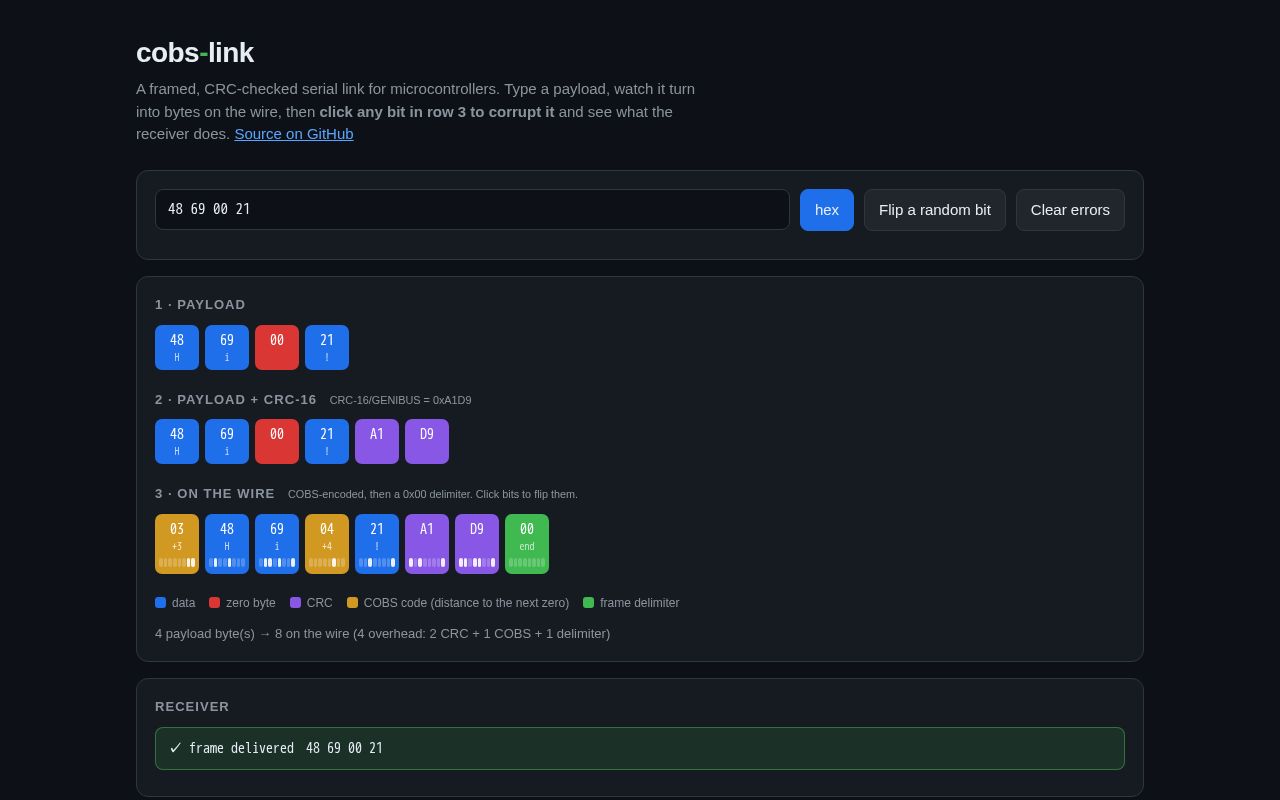Click the A1 CRC byte in row 2

pyautogui.click(x=377, y=441)
